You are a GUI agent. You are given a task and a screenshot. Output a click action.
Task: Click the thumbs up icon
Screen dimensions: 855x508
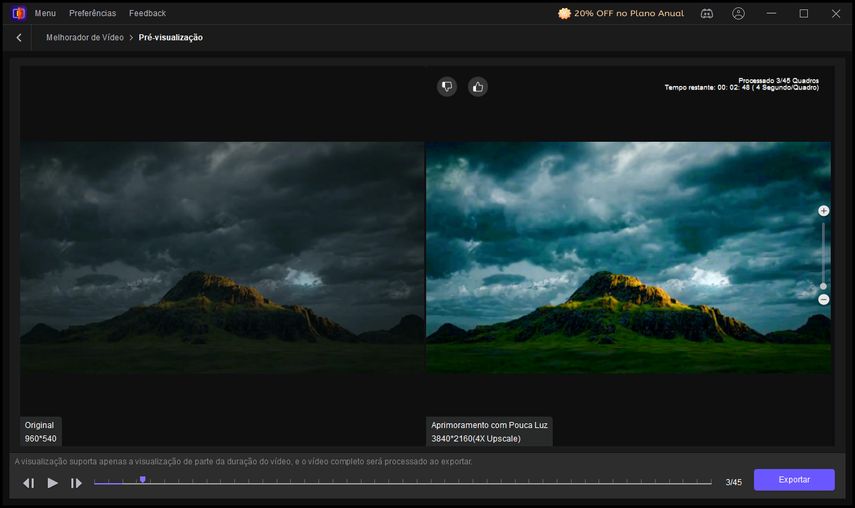[x=478, y=87]
